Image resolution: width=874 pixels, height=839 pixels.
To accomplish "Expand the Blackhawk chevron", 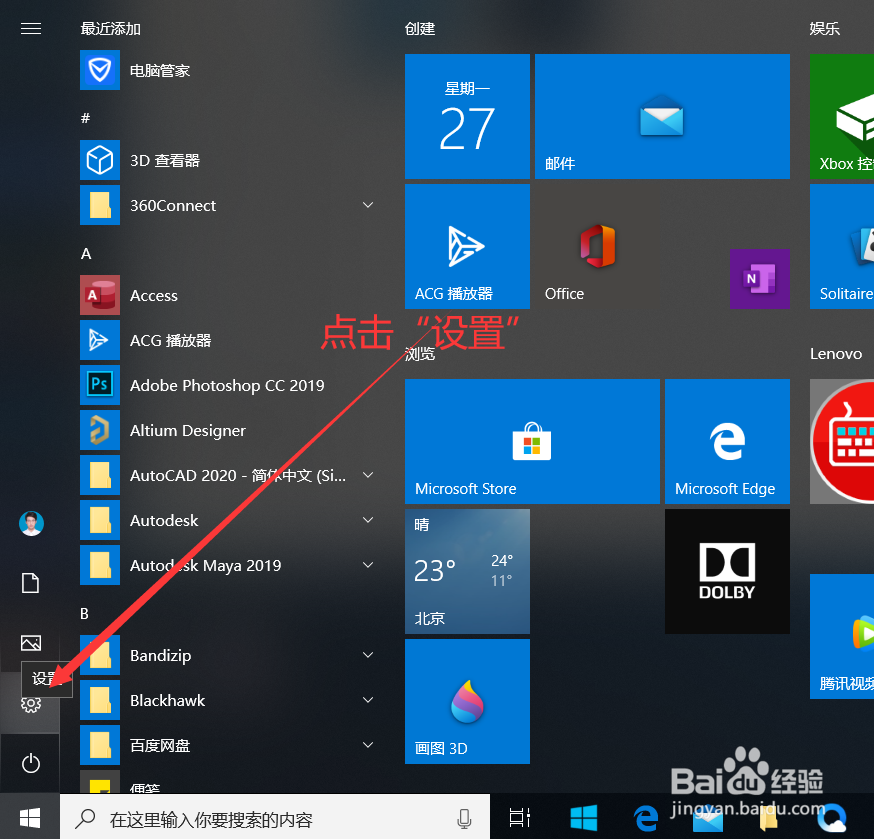I will tap(368, 700).
